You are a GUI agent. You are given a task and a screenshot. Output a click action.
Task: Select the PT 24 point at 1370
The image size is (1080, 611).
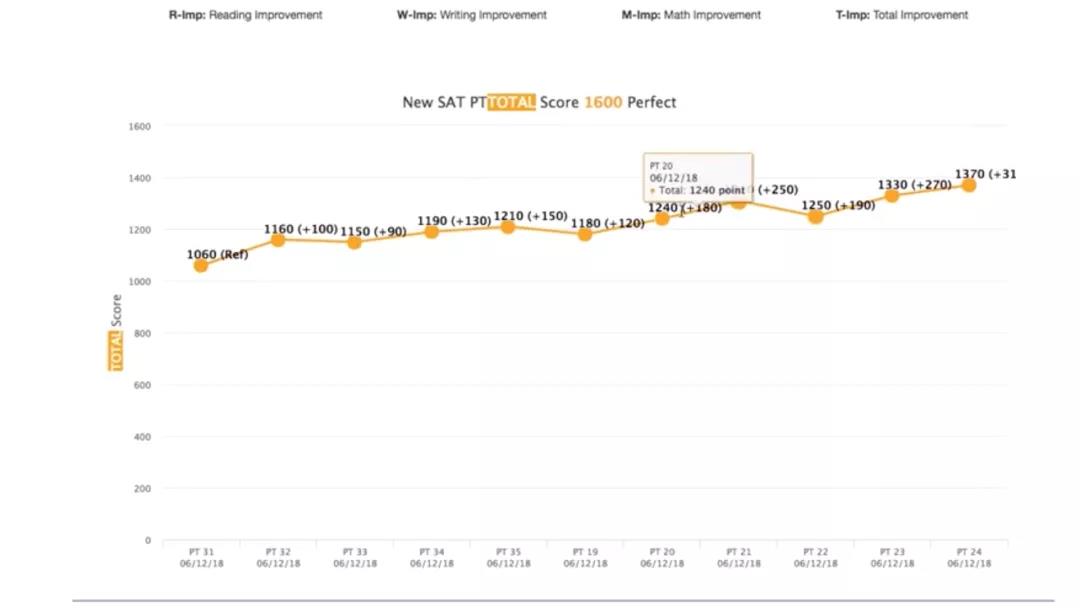click(x=969, y=185)
